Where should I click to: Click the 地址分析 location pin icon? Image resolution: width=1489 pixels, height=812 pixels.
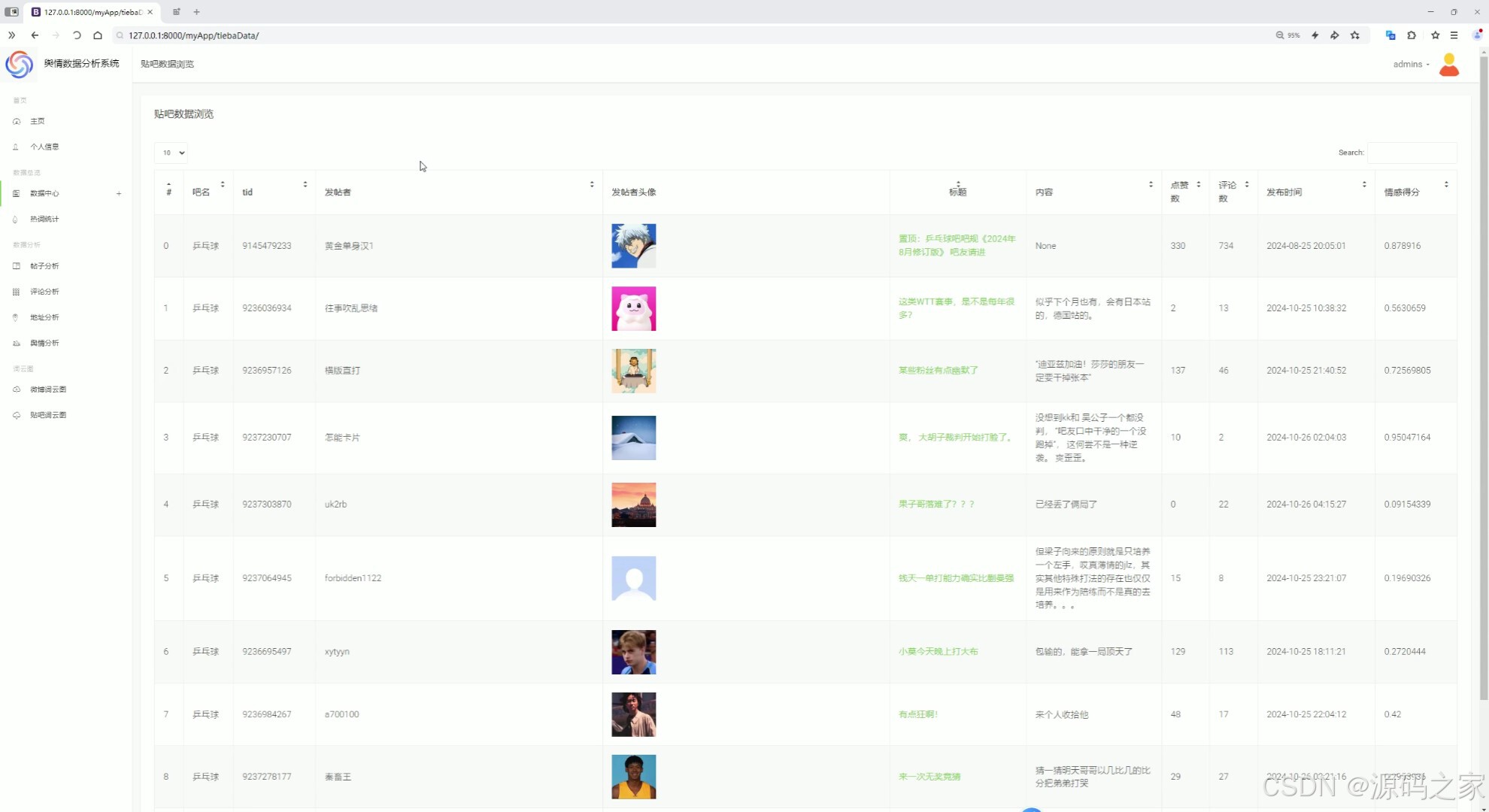[16, 317]
